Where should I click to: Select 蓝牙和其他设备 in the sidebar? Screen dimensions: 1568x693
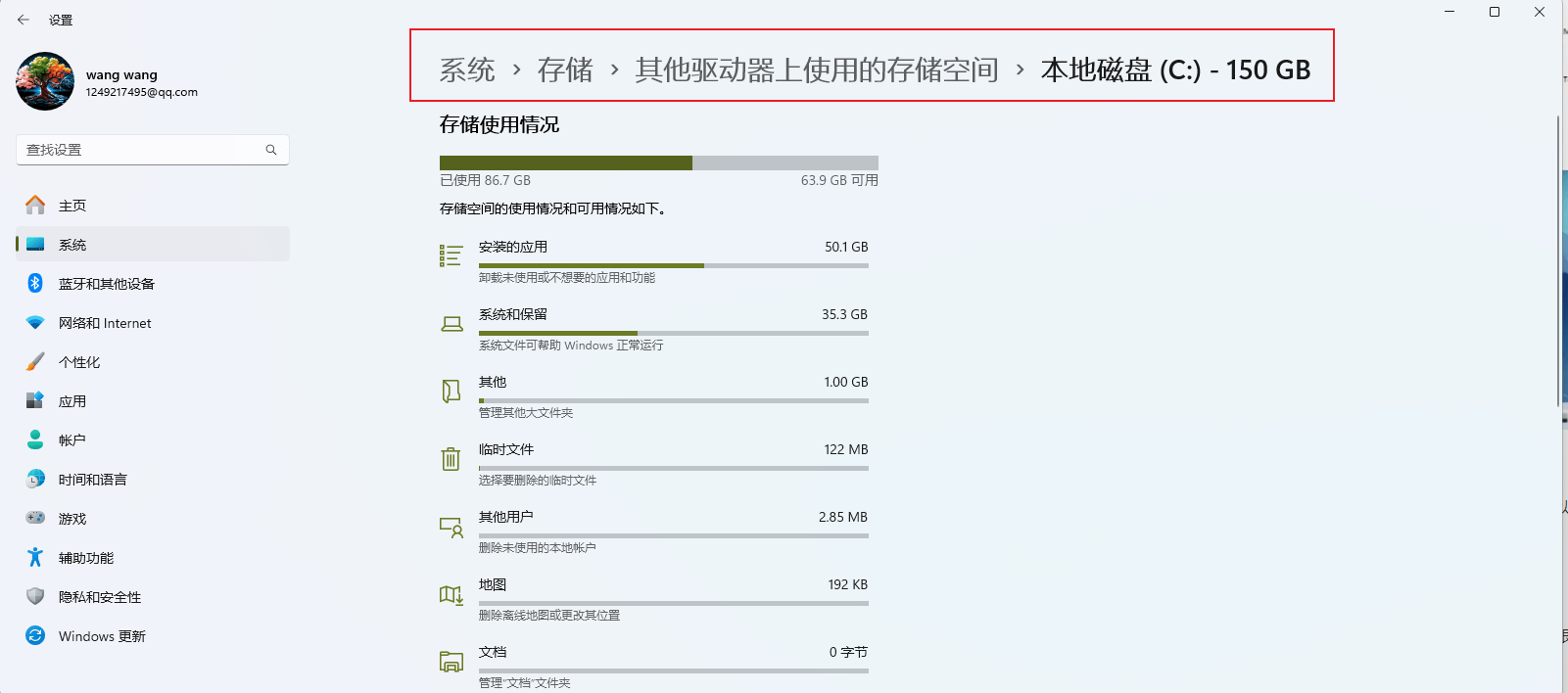pyautogui.click(x=153, y=283)
